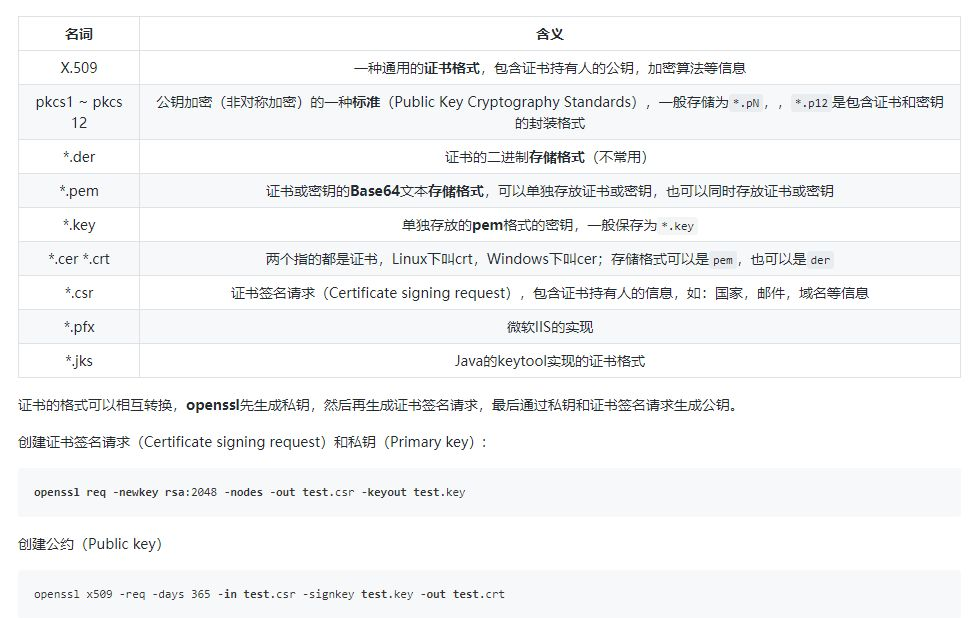The image size is (977, 618).
Task: Select the *.cer *.crt cell
Action: [x=79, y=259]
